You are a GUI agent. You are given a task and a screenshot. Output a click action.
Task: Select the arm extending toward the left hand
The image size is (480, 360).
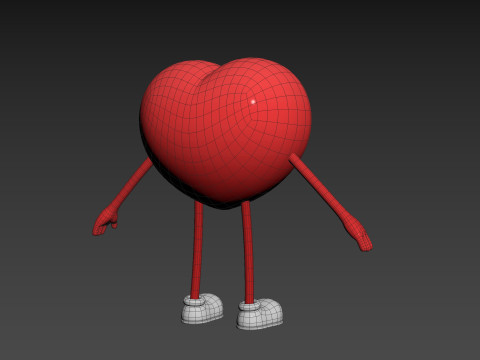(132, 185)
